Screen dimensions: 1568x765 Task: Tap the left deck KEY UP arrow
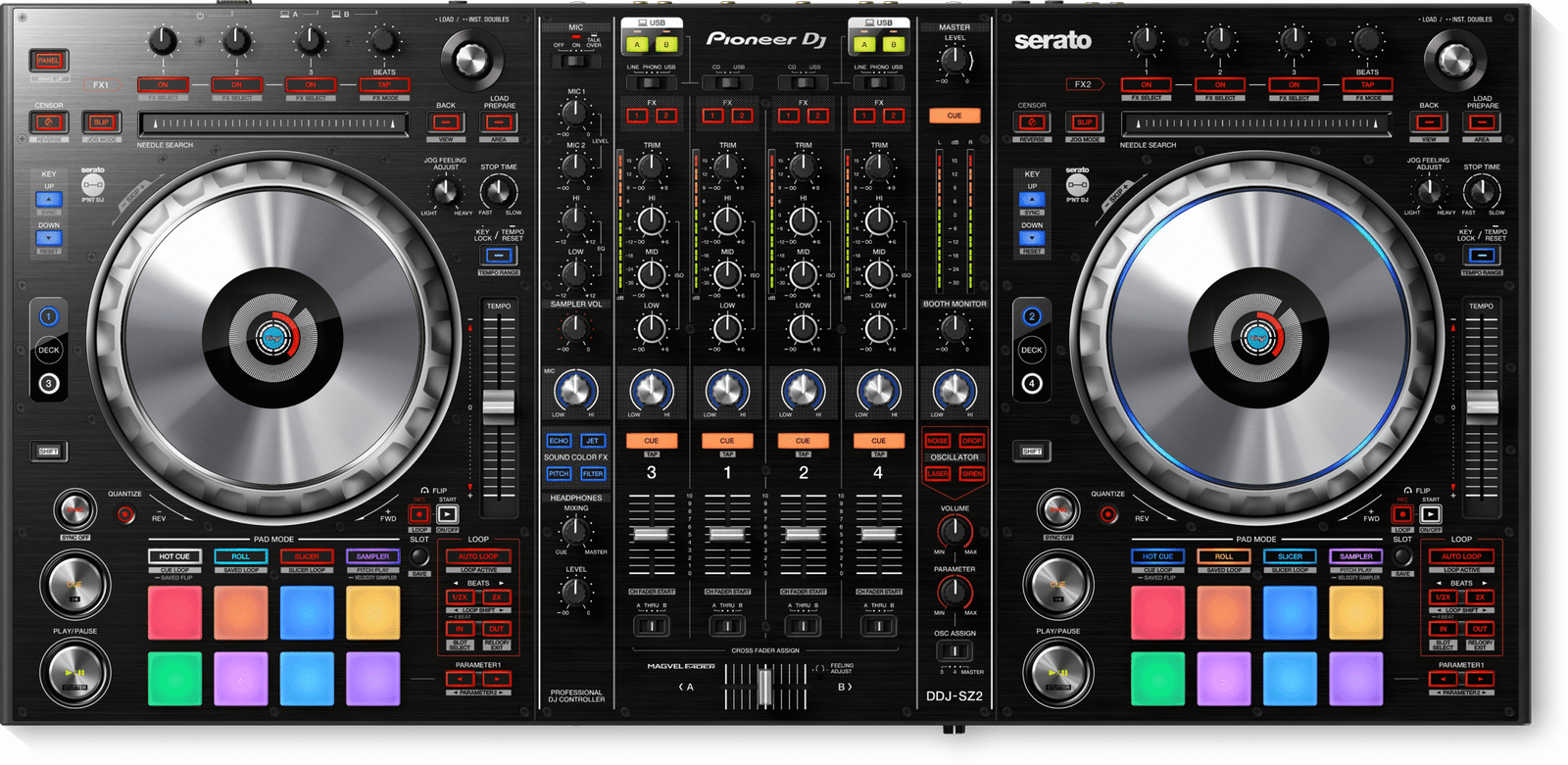pyautogui.click(x=49, y=199)
